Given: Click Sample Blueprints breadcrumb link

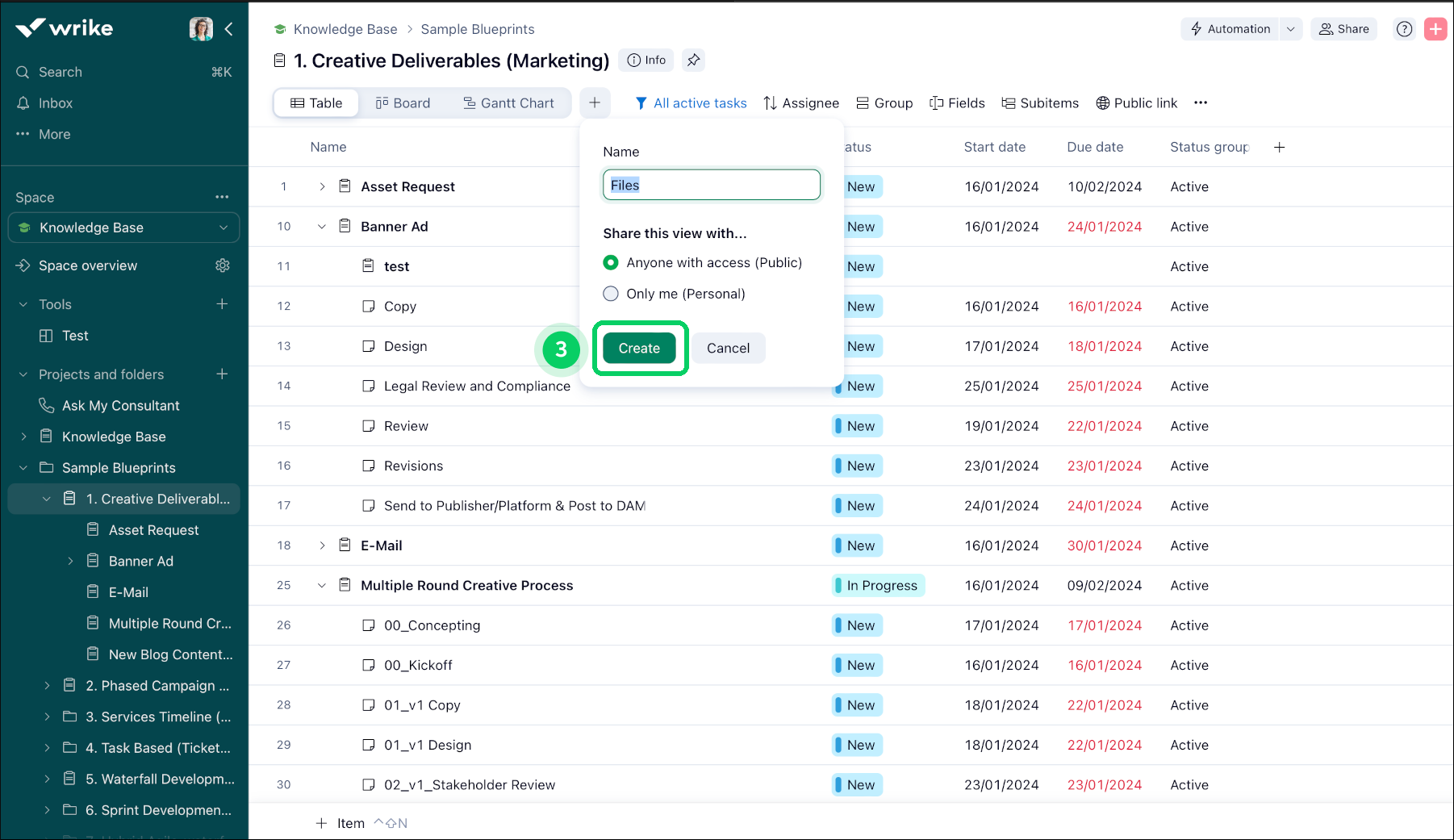Looking at the screenshot, I should pos(478,29).
